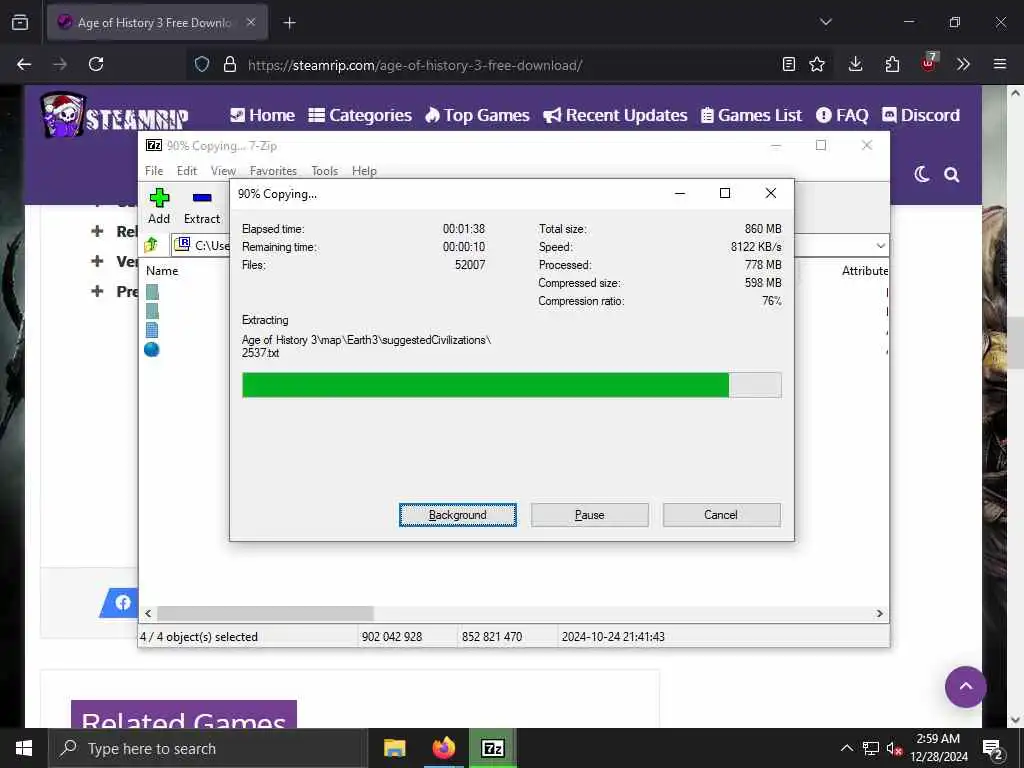The width and height of the screenshot is (1024, 768).
Task: Switch to Firefox on the taskbar
Action: point(443,748)
